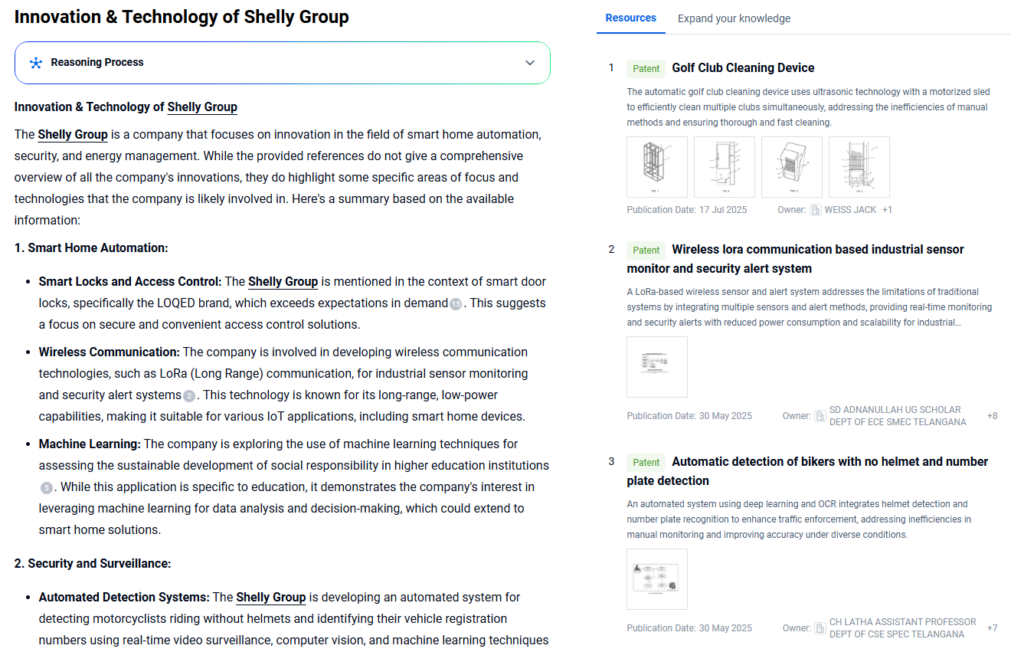Image resolution: width=1024 pixels, height=652 pixels.
Task: Expand the Reasoning Process chevron
Action: 530,63
